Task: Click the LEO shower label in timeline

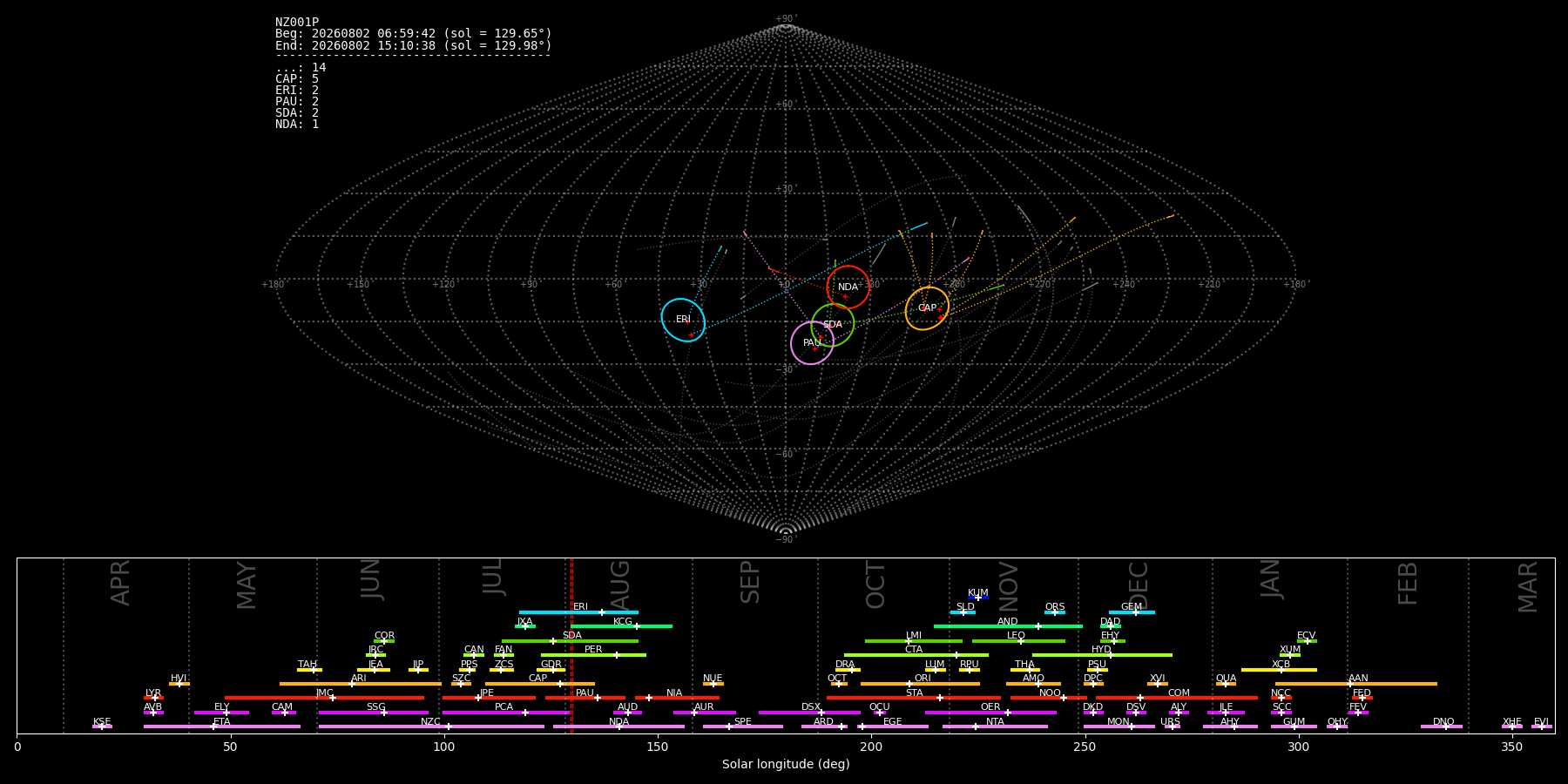Action: [x=1017, y=636]
